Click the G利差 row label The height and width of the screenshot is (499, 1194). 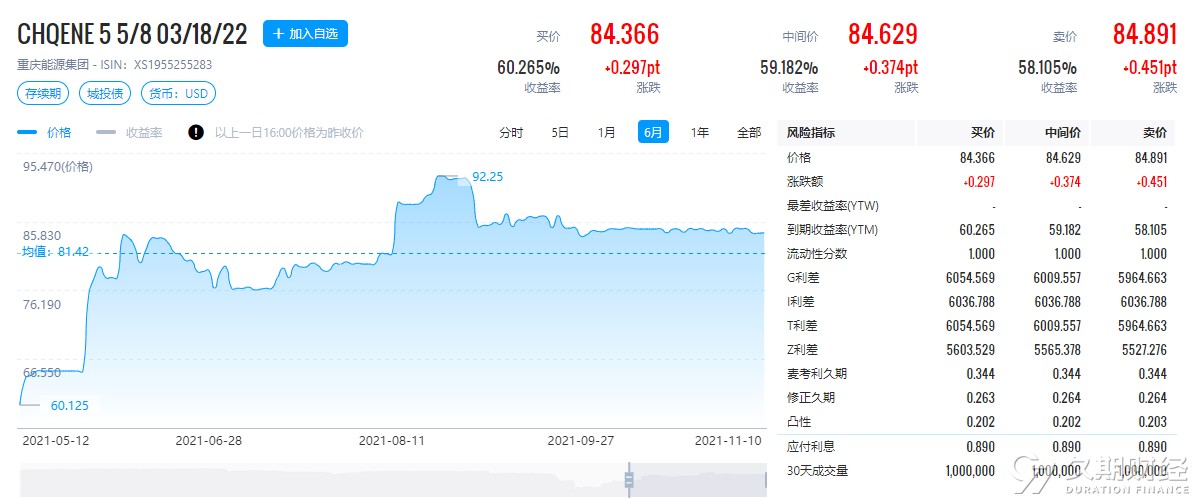click(x=802, y=277)
